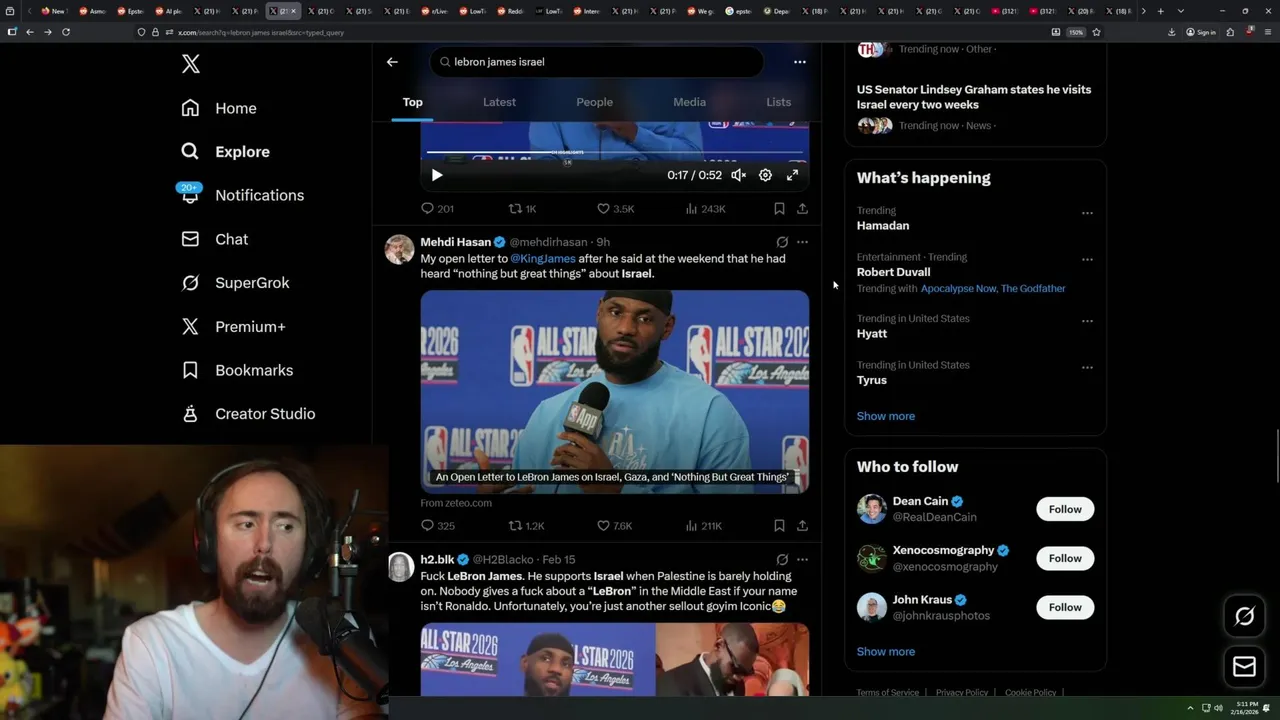Screen dimensions: 1280x720
Task: Open the 'From zeteo.com' source link
Action: click(456, 503)
